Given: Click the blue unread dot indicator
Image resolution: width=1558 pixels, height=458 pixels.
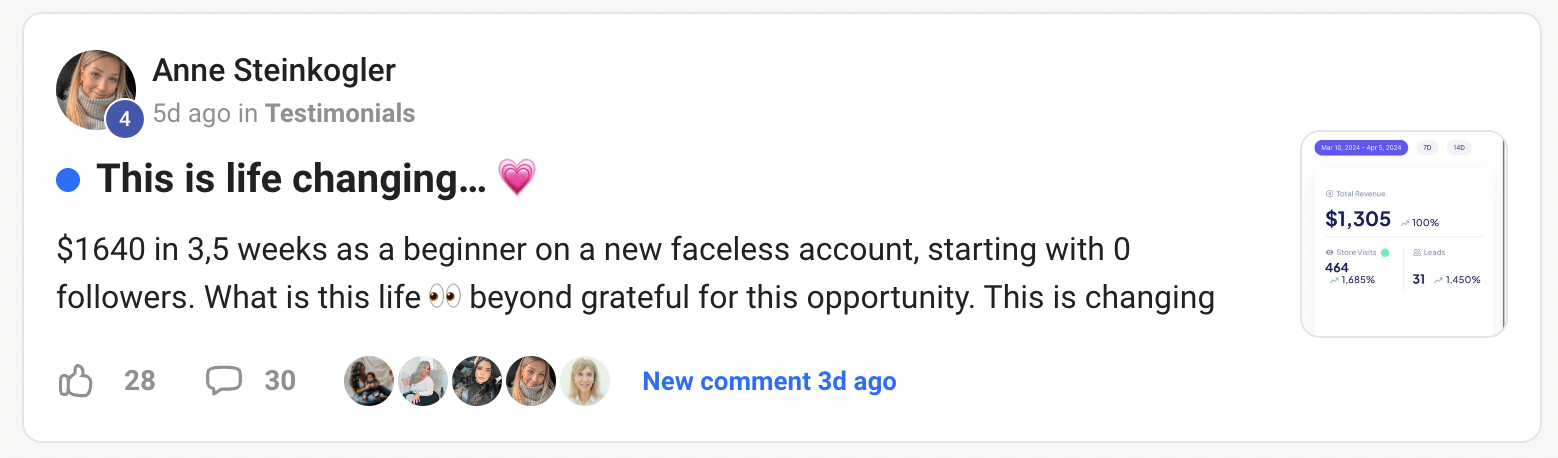Looking at the screenshot, I should [x=68, y=180].
